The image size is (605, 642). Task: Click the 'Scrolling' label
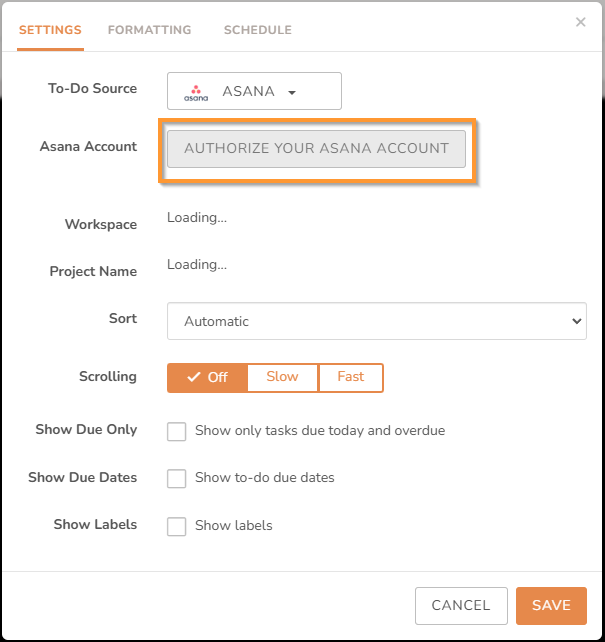coord(108,377)
